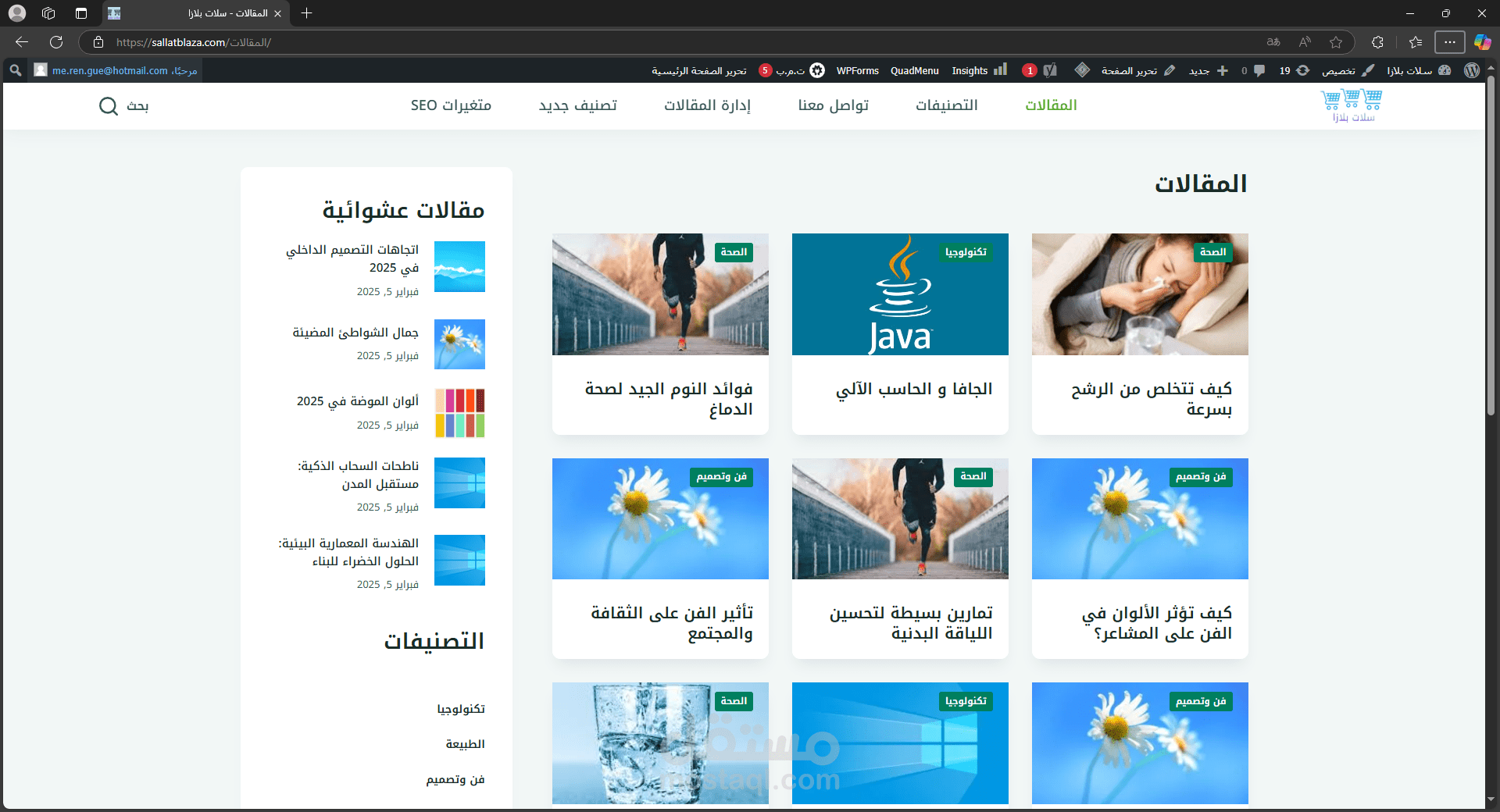Click the read aloud icon in address bar
Screen dimensions: 1500x812
(1305, 42)
